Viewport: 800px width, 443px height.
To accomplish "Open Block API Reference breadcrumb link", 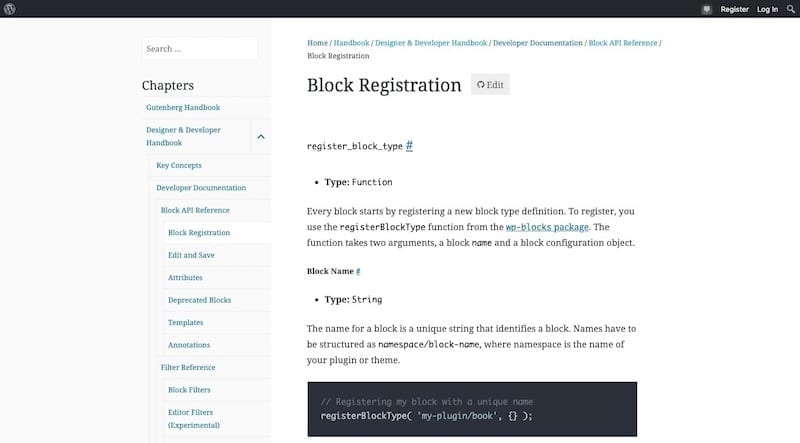I will 623,43.
